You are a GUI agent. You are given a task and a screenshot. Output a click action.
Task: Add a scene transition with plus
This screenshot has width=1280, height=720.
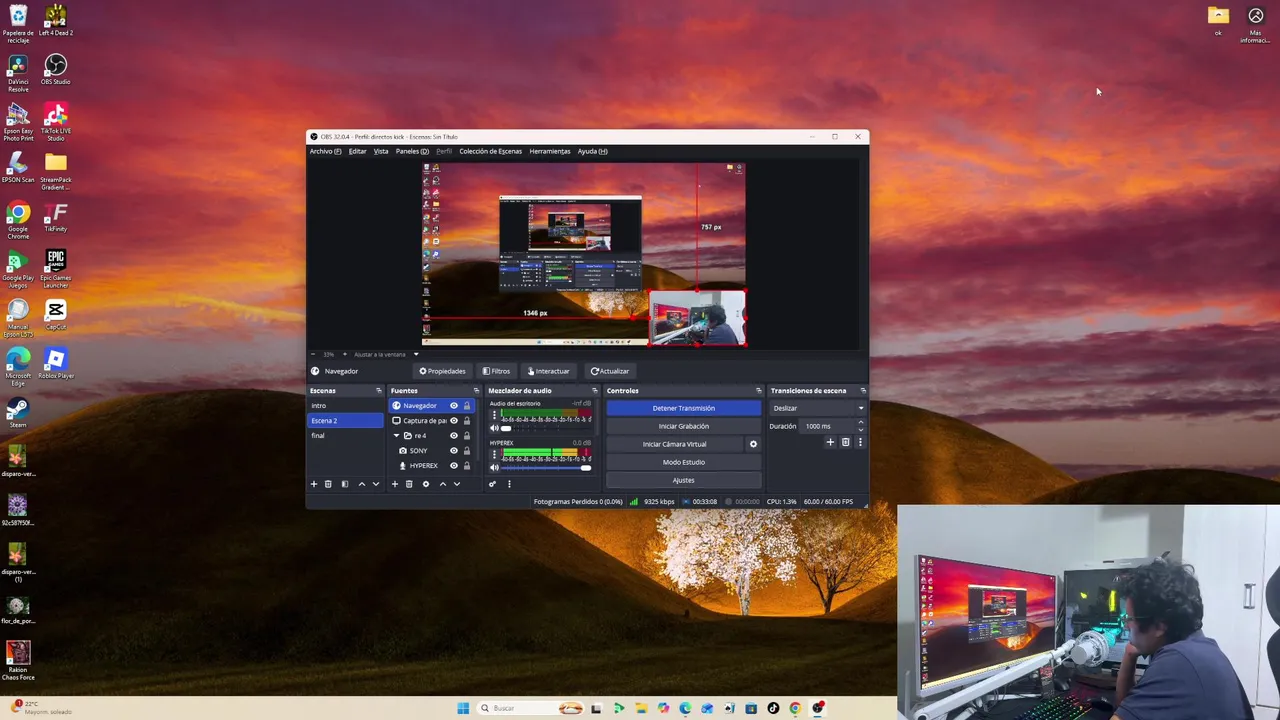click(830, 442)
